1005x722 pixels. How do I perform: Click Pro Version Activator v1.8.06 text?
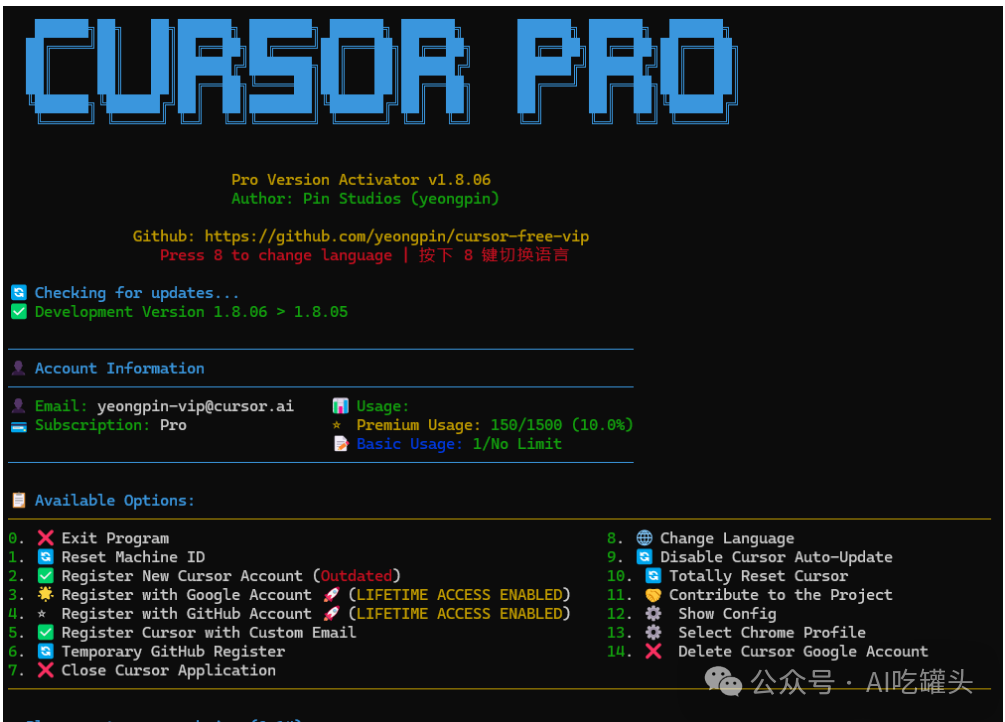[x=361, y=180]
